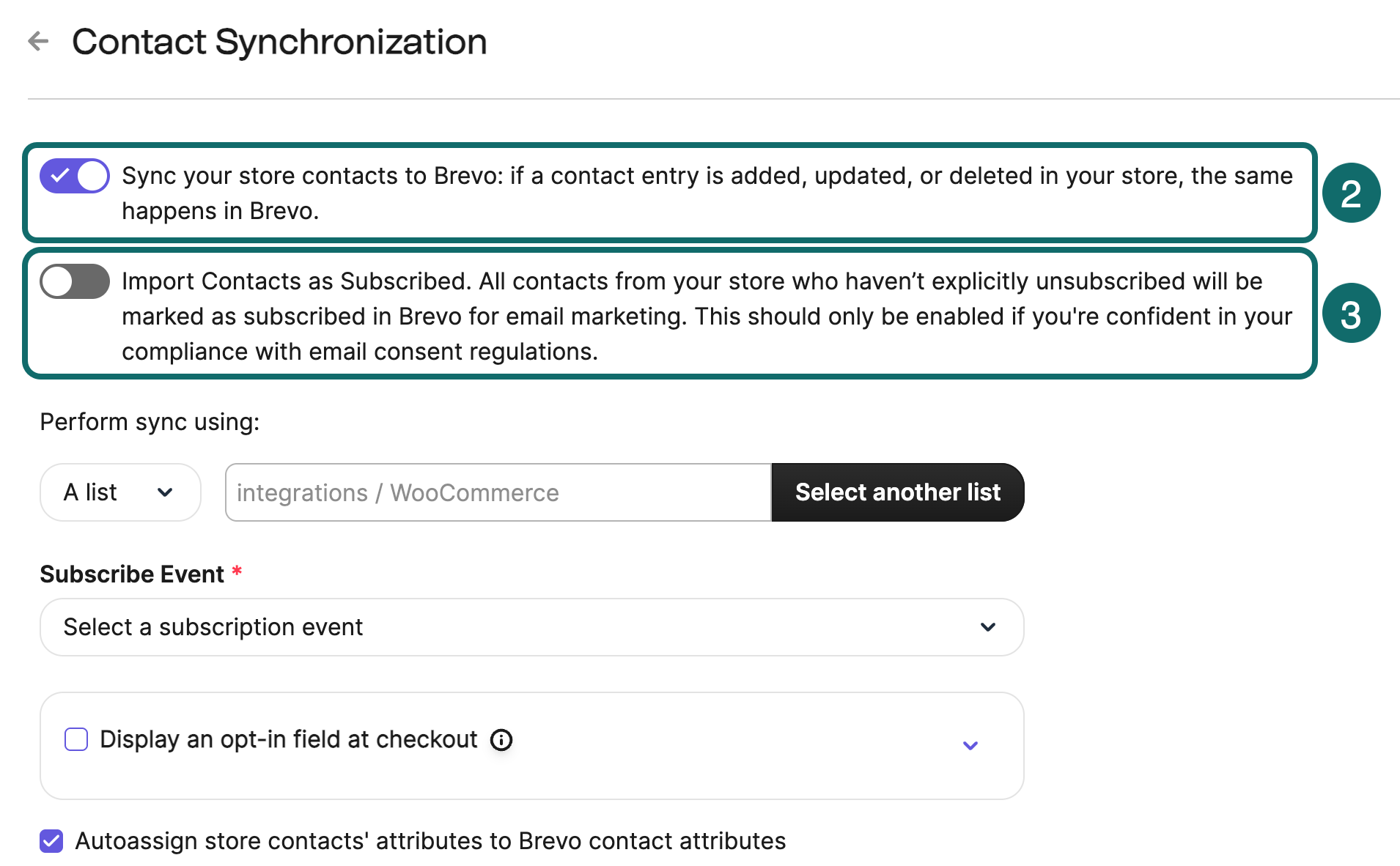1400x866 pixels.
Task: Click the back arrow beside Contact Synchronization
Action: pyautogui.click(x=38, y=42)
